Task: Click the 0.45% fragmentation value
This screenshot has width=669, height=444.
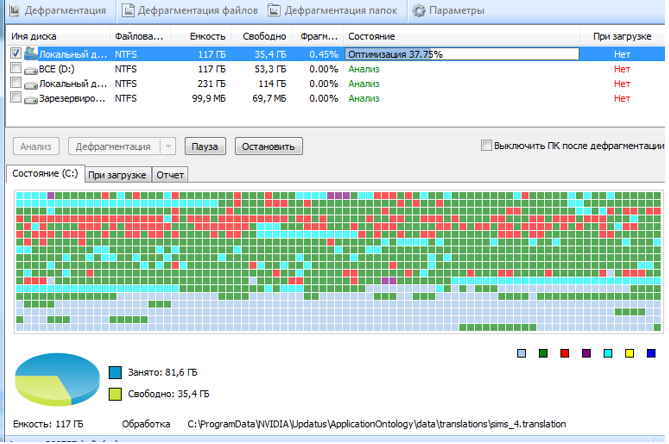Action: [324, 54]
